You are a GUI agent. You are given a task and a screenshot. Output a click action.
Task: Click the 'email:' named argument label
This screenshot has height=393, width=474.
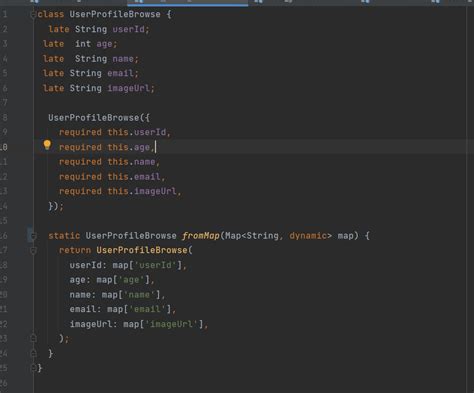pyautogui.click(x=85, y=309)
